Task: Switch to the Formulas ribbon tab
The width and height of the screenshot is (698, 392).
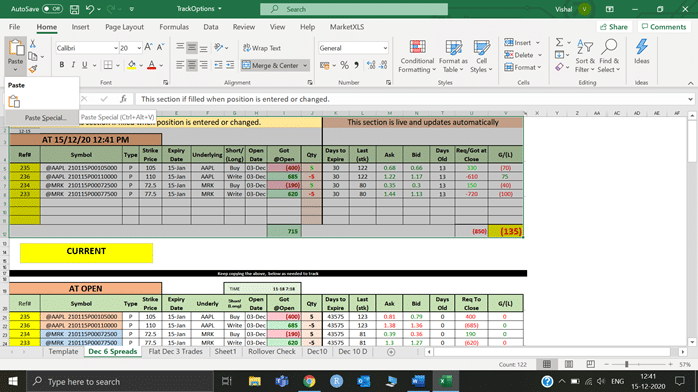Action: (x=174, y=27)
